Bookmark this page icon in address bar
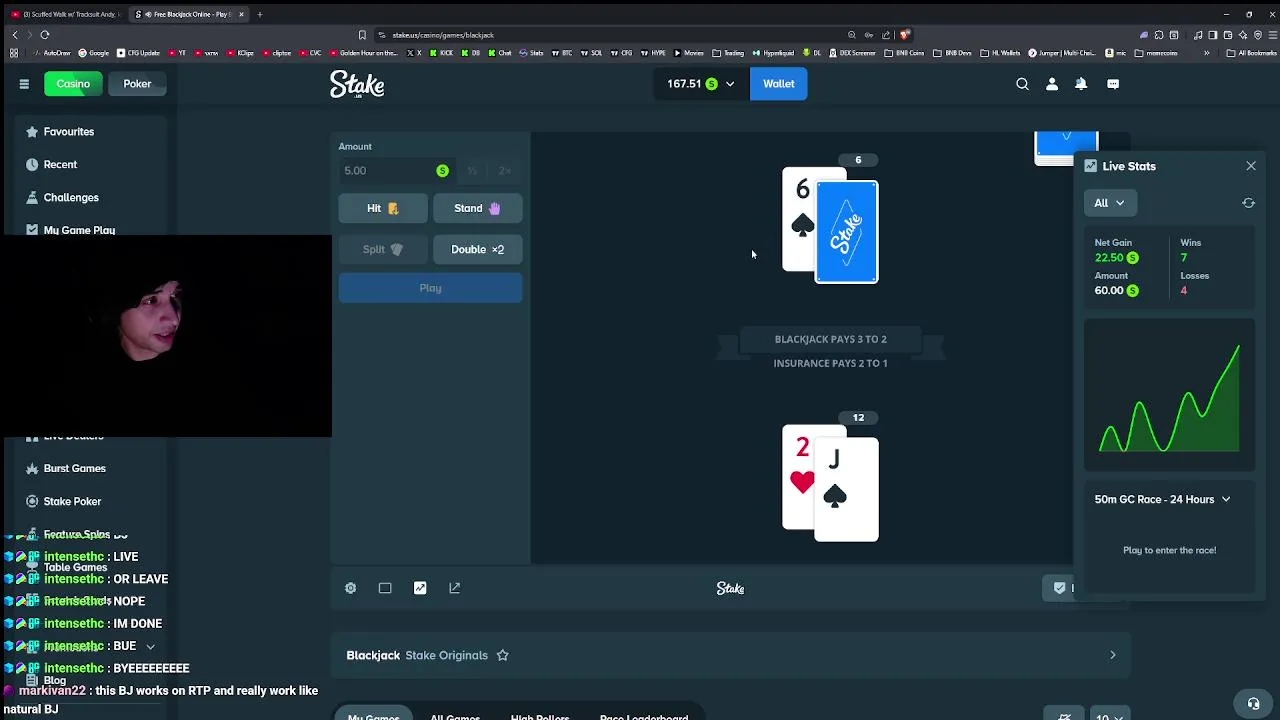The height and width of the screenshot is (720, 1280). (362, 35)
